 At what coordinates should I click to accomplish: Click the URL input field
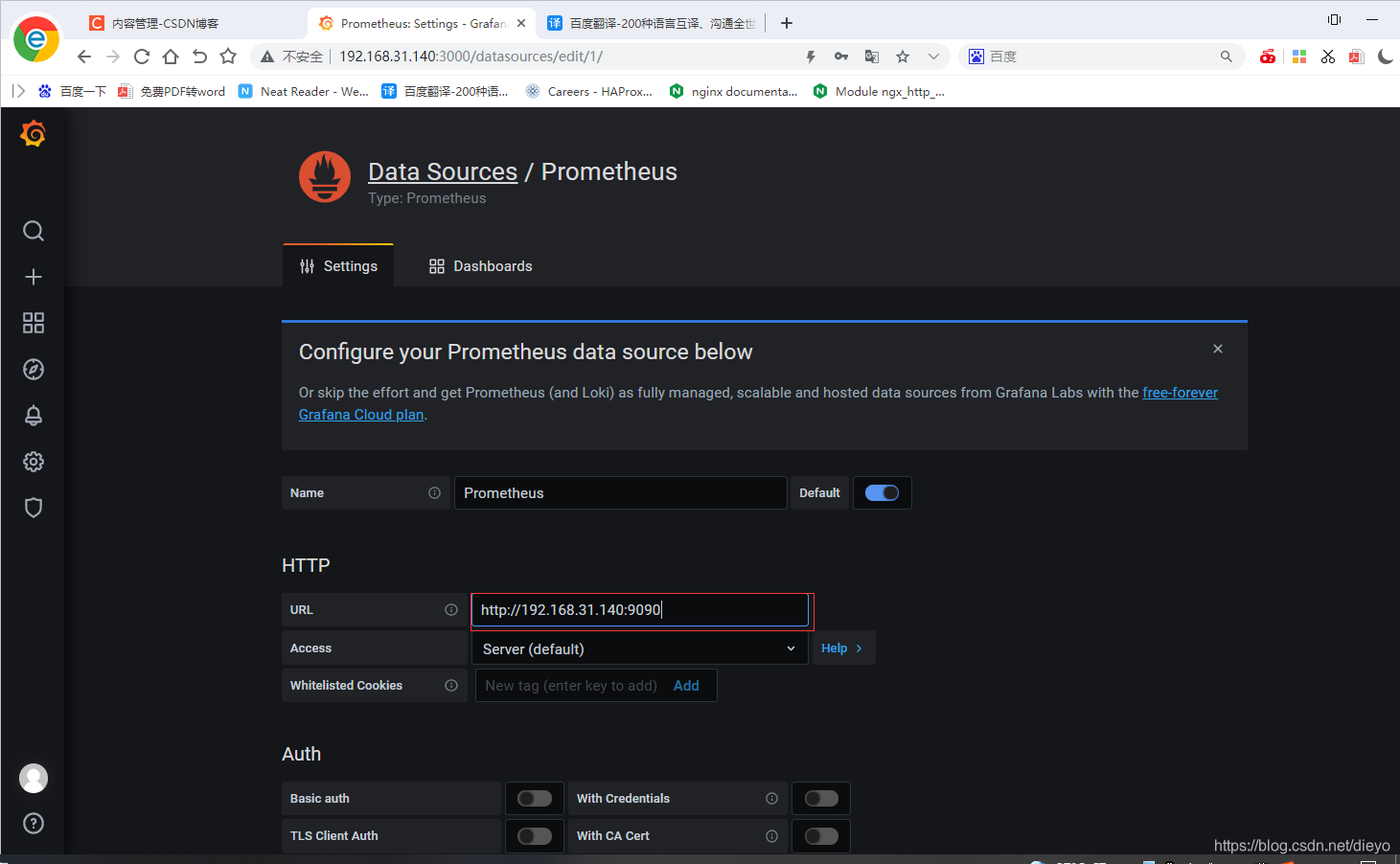(640, 610)
